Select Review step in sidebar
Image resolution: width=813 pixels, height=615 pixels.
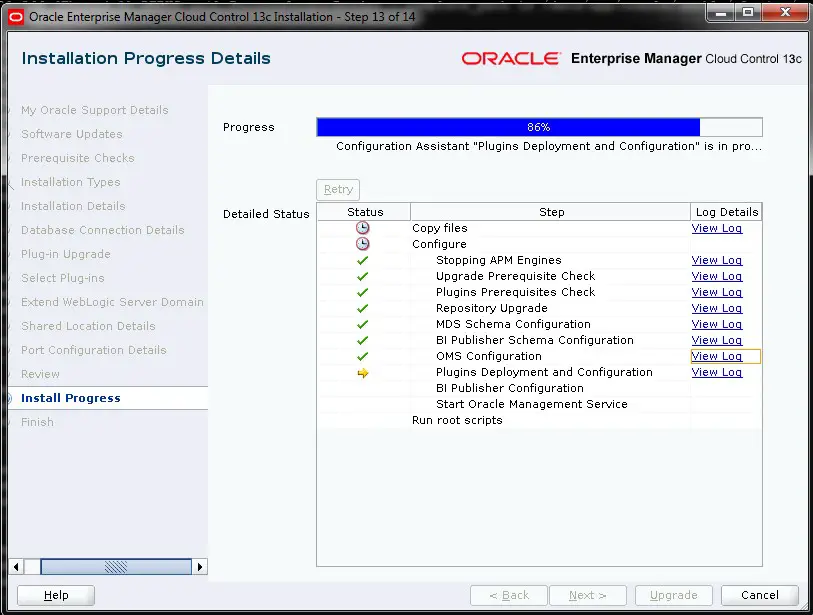point(40,374)
